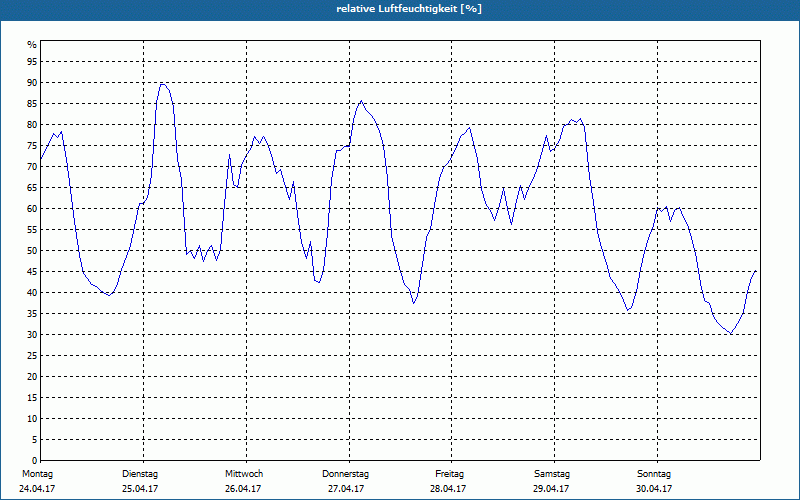Select the date label '28.04.17'
Image resolution: width=800 pixels, height=500 pixels.
[x=448, y=489]
